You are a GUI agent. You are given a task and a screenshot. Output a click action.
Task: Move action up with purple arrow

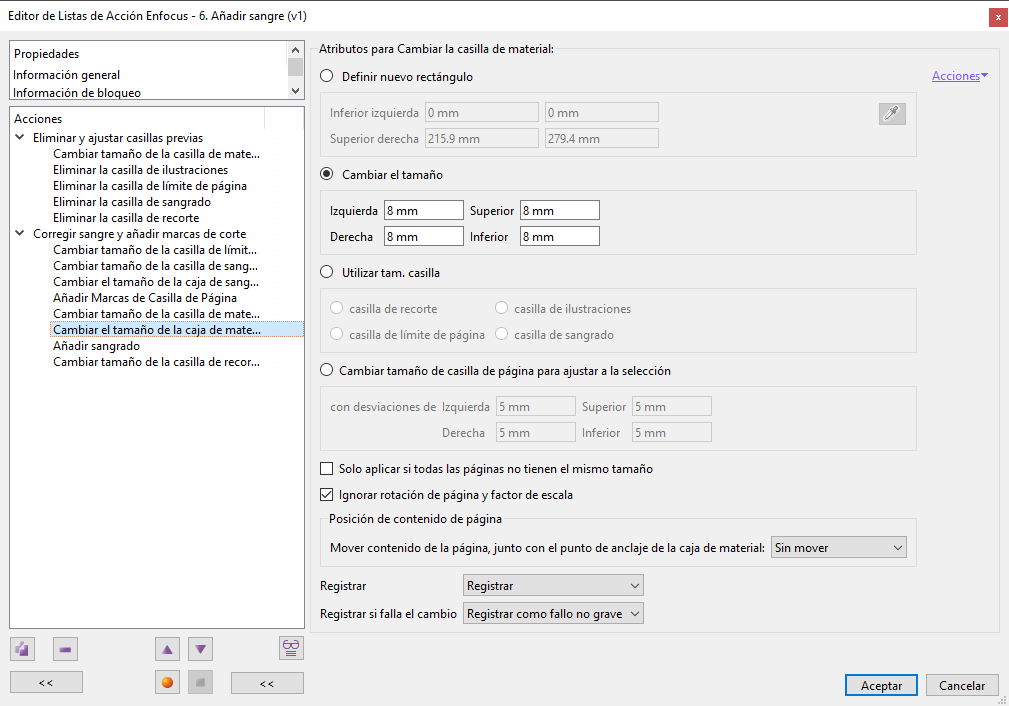167,649
